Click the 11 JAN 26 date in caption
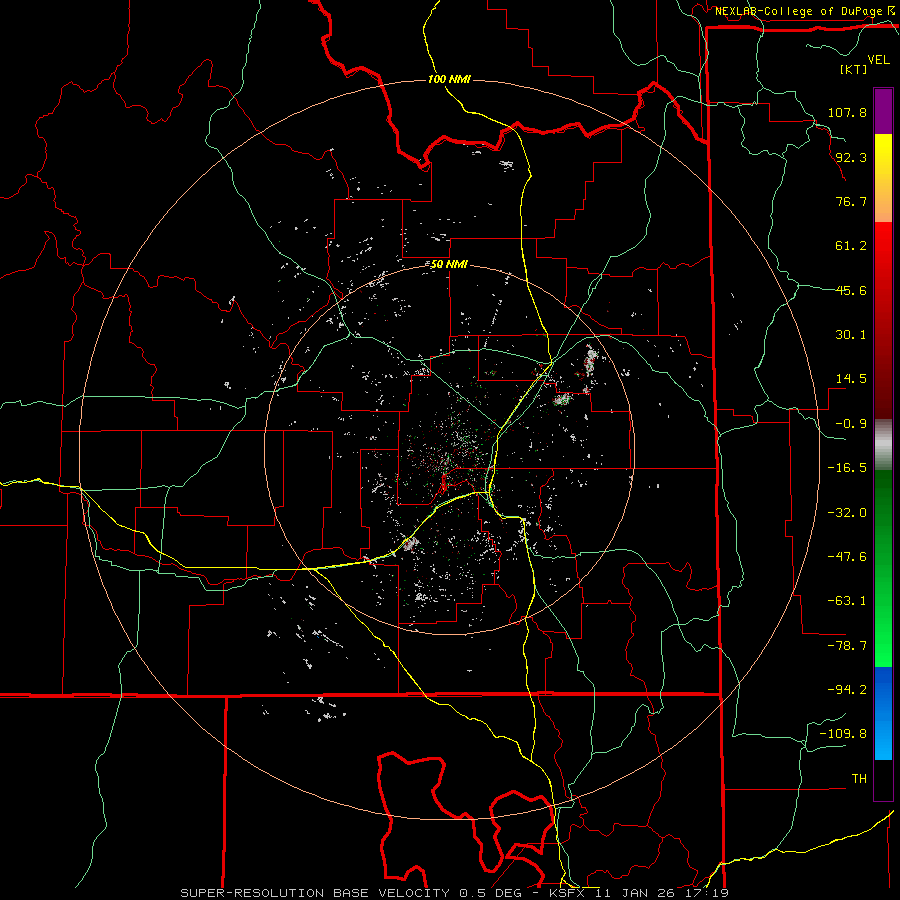This screenshot has width=900, height=900. click(x=636, y=893)
